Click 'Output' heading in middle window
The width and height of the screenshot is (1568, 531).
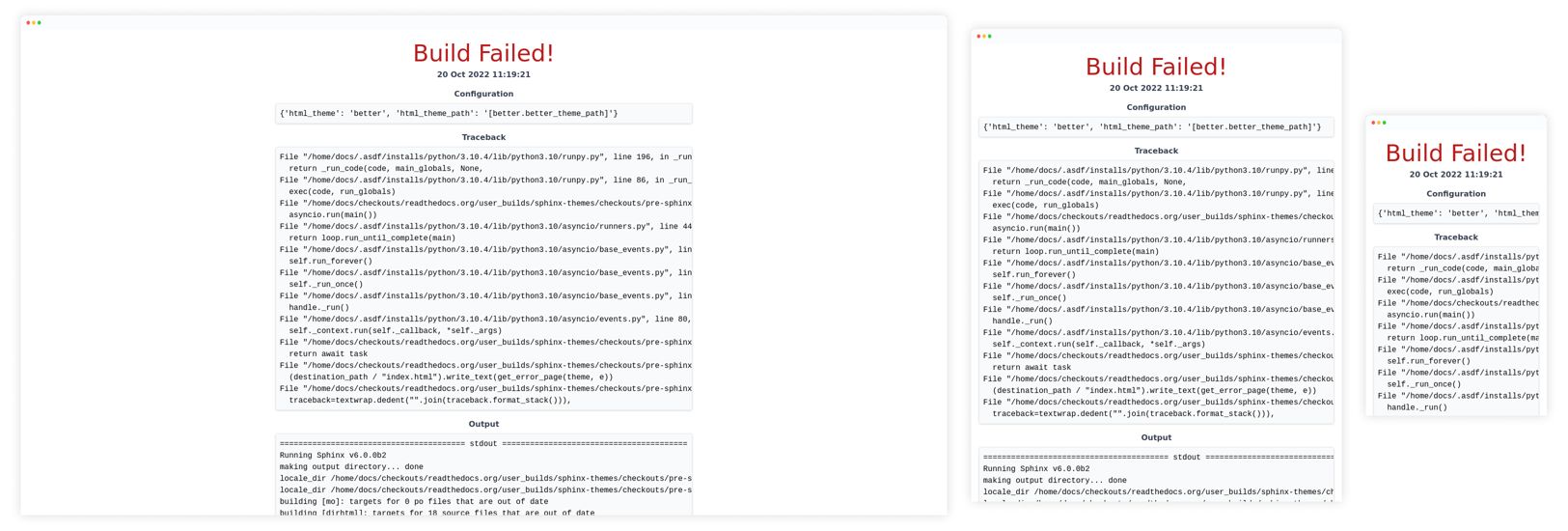coord(1156,437)
